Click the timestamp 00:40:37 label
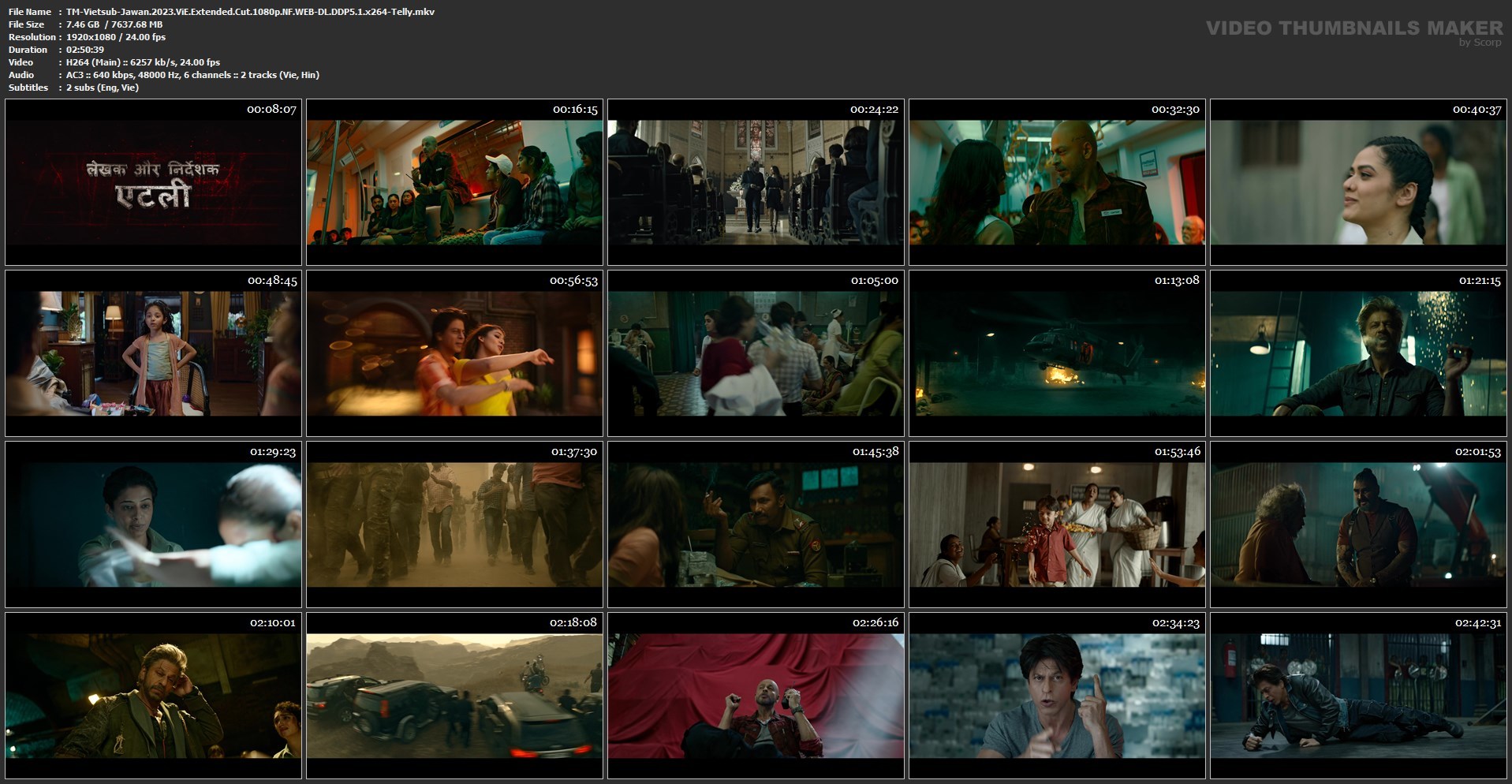 (1477, 110)
